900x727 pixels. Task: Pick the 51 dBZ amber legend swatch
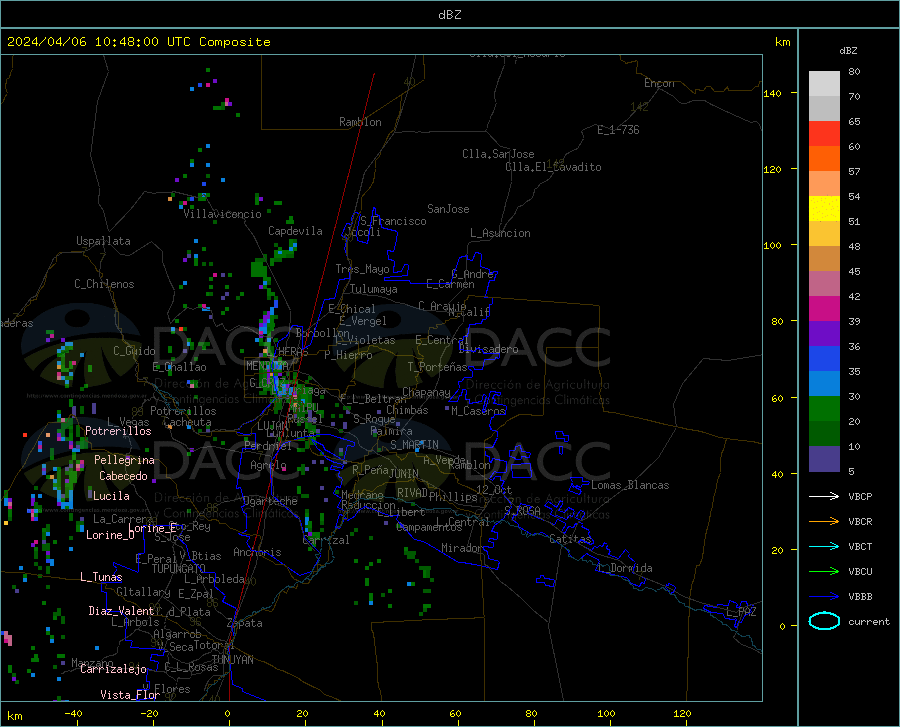824,234
